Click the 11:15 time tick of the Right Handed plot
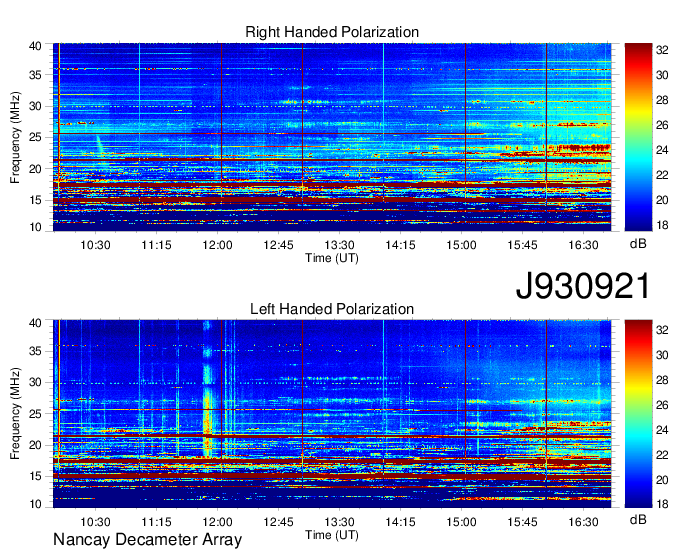Image resolution: width=680 pixels, height=552 pixels. click(157, 245)
